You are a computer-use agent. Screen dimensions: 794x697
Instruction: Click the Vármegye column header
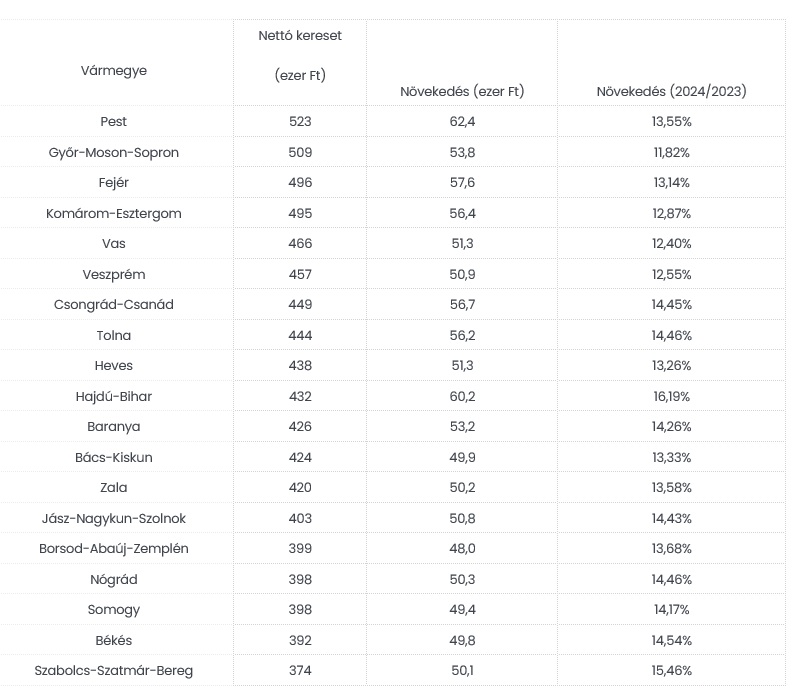click(114, 70)
